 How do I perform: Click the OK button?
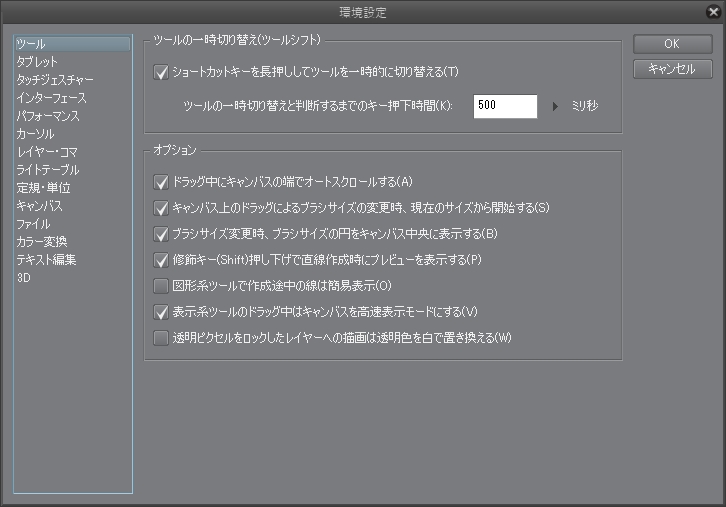(672, 44)
